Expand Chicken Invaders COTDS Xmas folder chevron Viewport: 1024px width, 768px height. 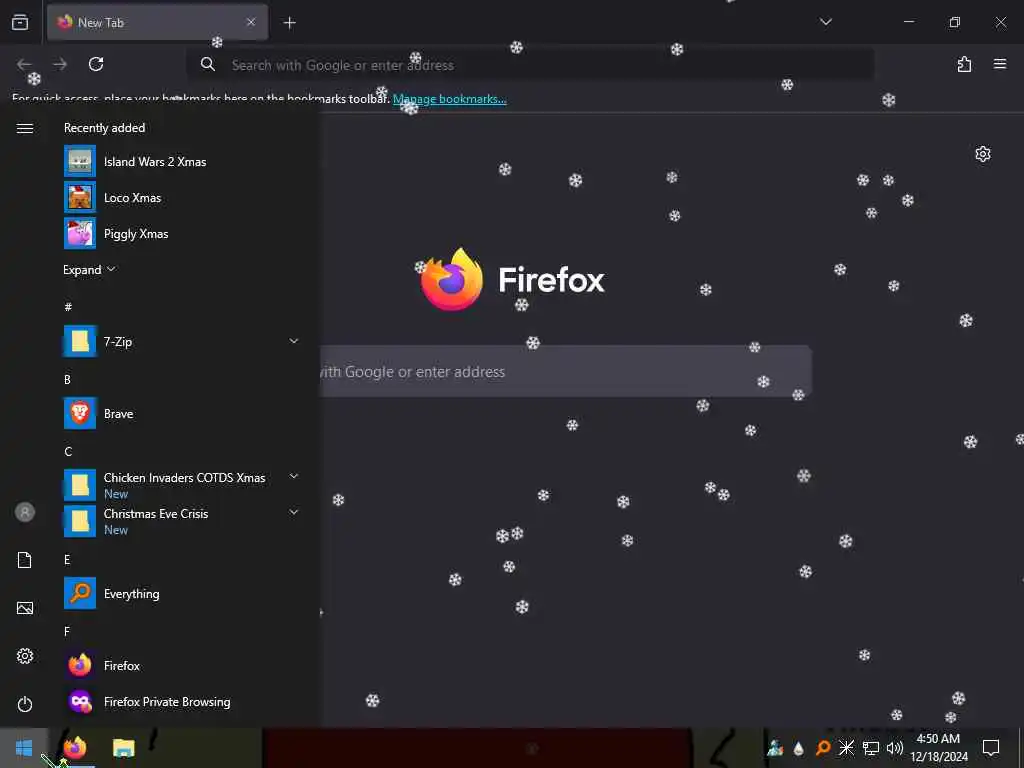pyautogui.click(x=294, y=476)
